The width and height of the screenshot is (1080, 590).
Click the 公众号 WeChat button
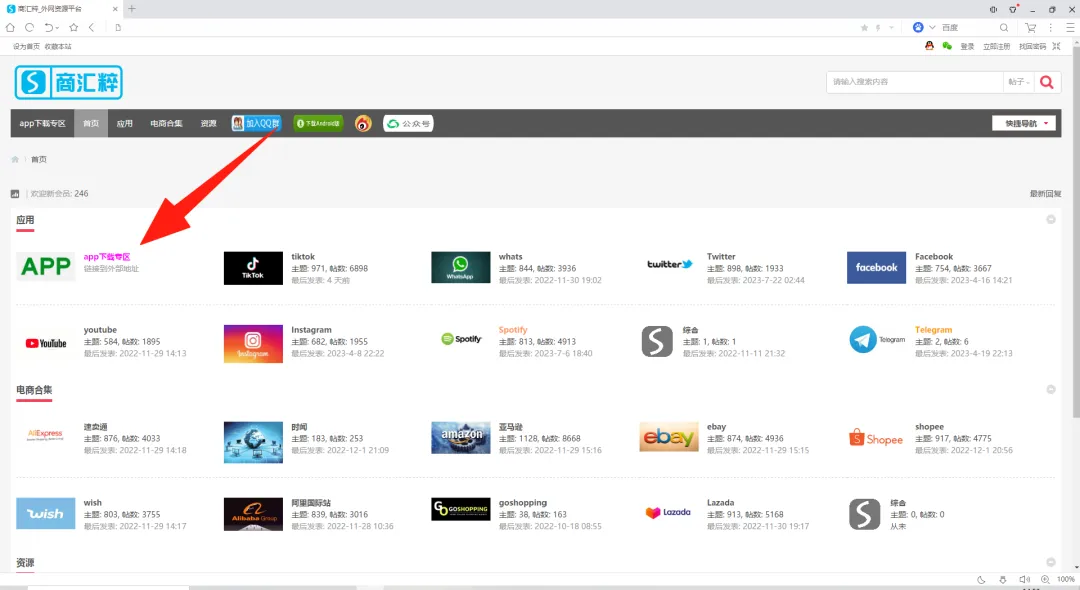point(408,123)
